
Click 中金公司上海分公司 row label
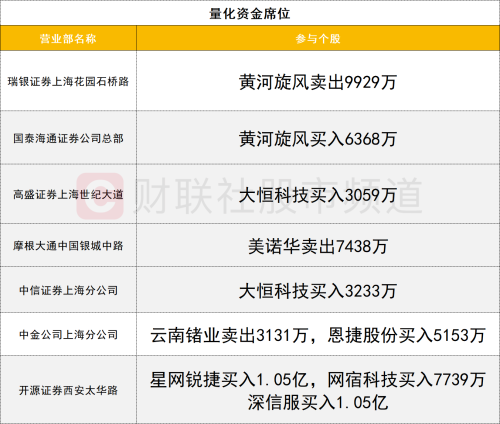tap(68, 335)
